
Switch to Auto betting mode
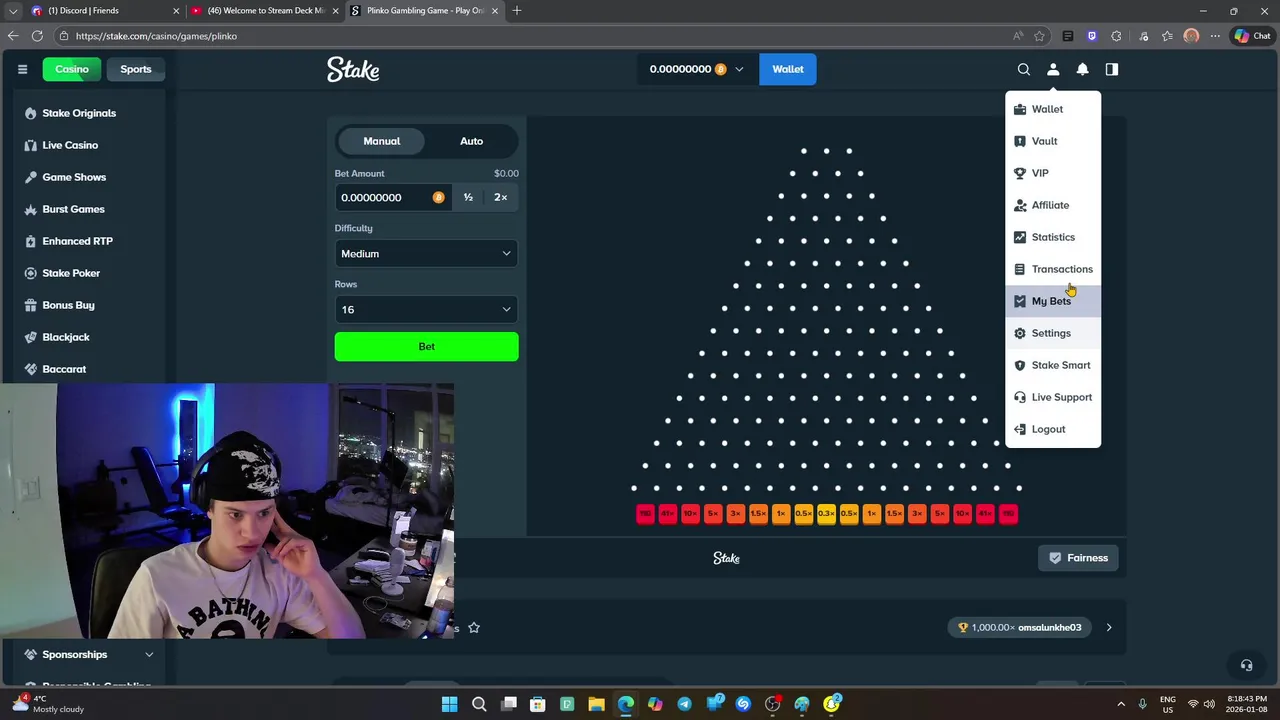471,141
